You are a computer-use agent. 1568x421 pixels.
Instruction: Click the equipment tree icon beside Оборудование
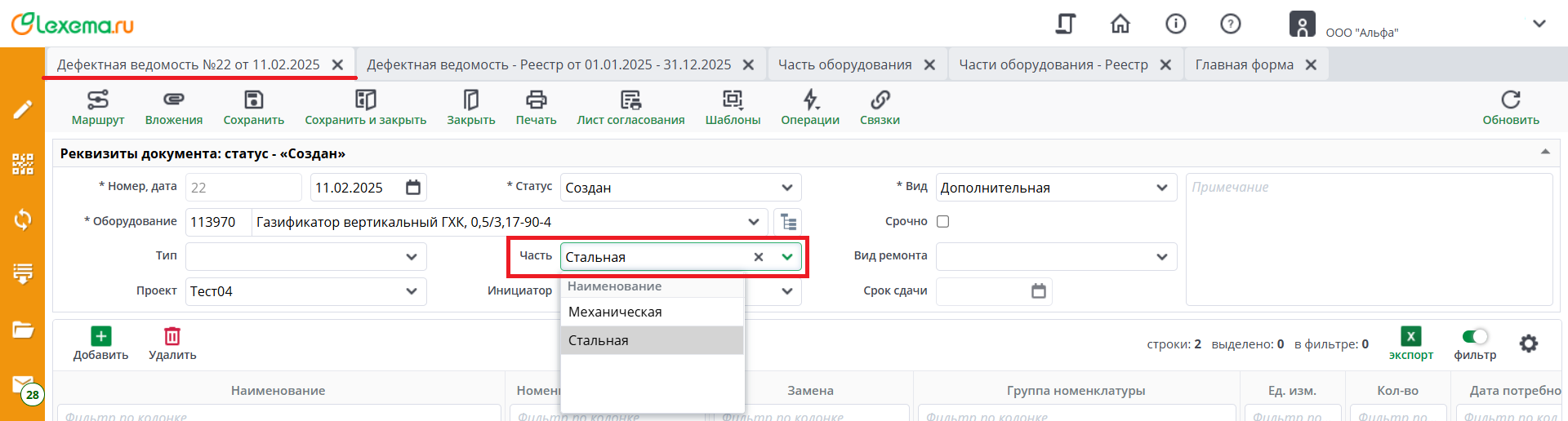coord(788,222)
